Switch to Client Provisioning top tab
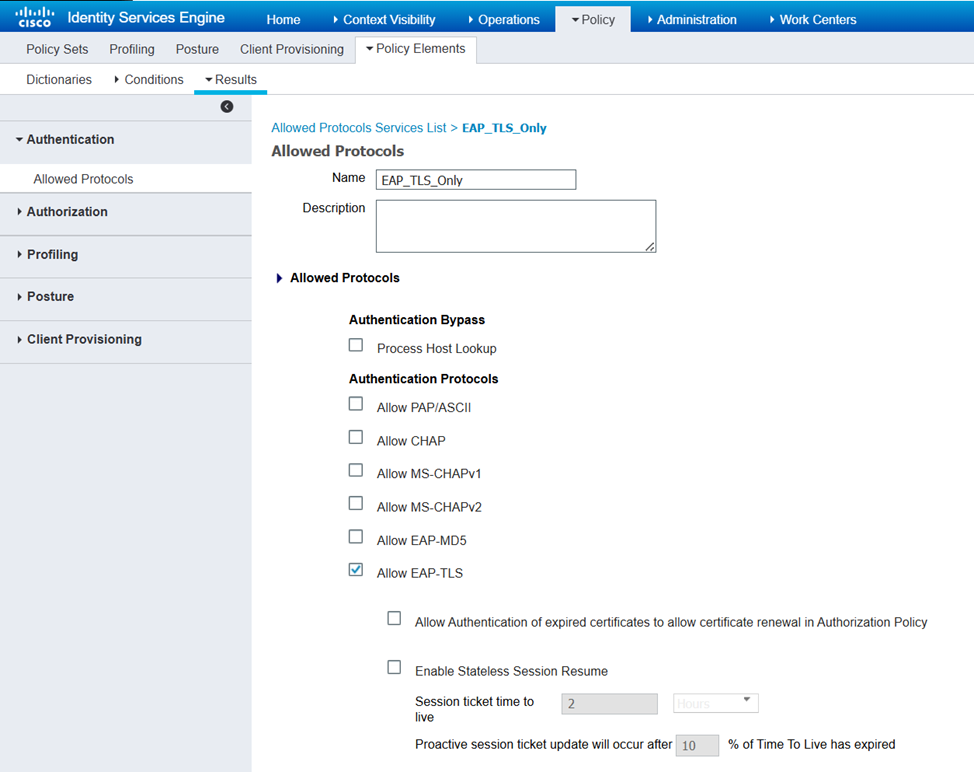 pos(292,49)
